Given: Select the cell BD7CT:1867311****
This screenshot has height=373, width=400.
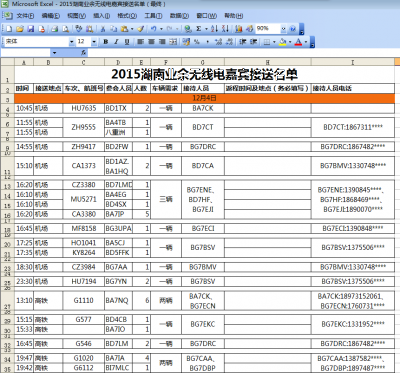Looking at the screenshot, I should tap(353, 127).
